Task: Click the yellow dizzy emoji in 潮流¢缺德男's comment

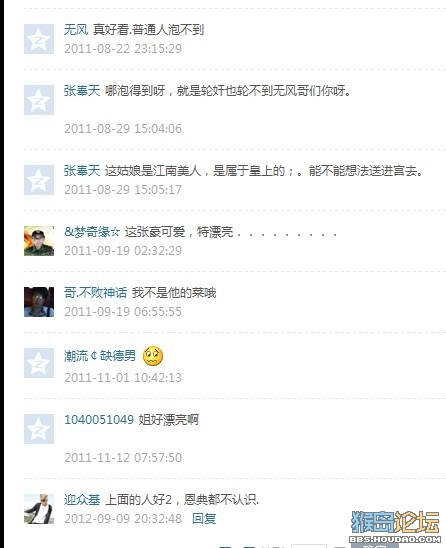Action: coord(153,356)
